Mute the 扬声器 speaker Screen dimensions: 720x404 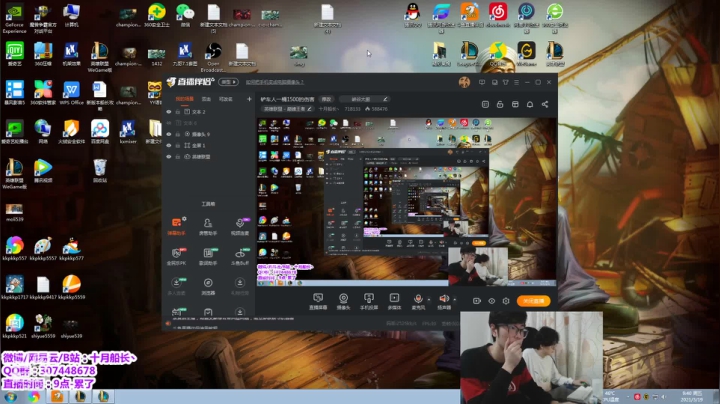coord(444,301)
